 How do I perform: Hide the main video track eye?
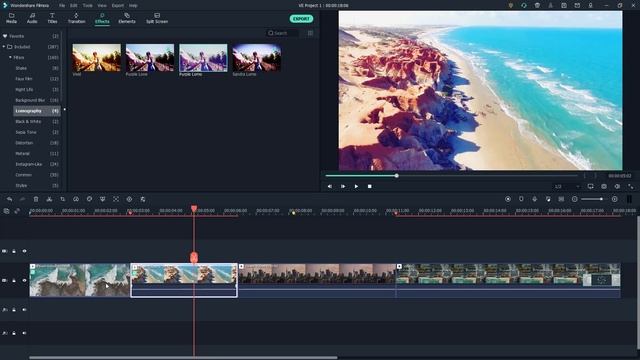click(x=24, y=281)
